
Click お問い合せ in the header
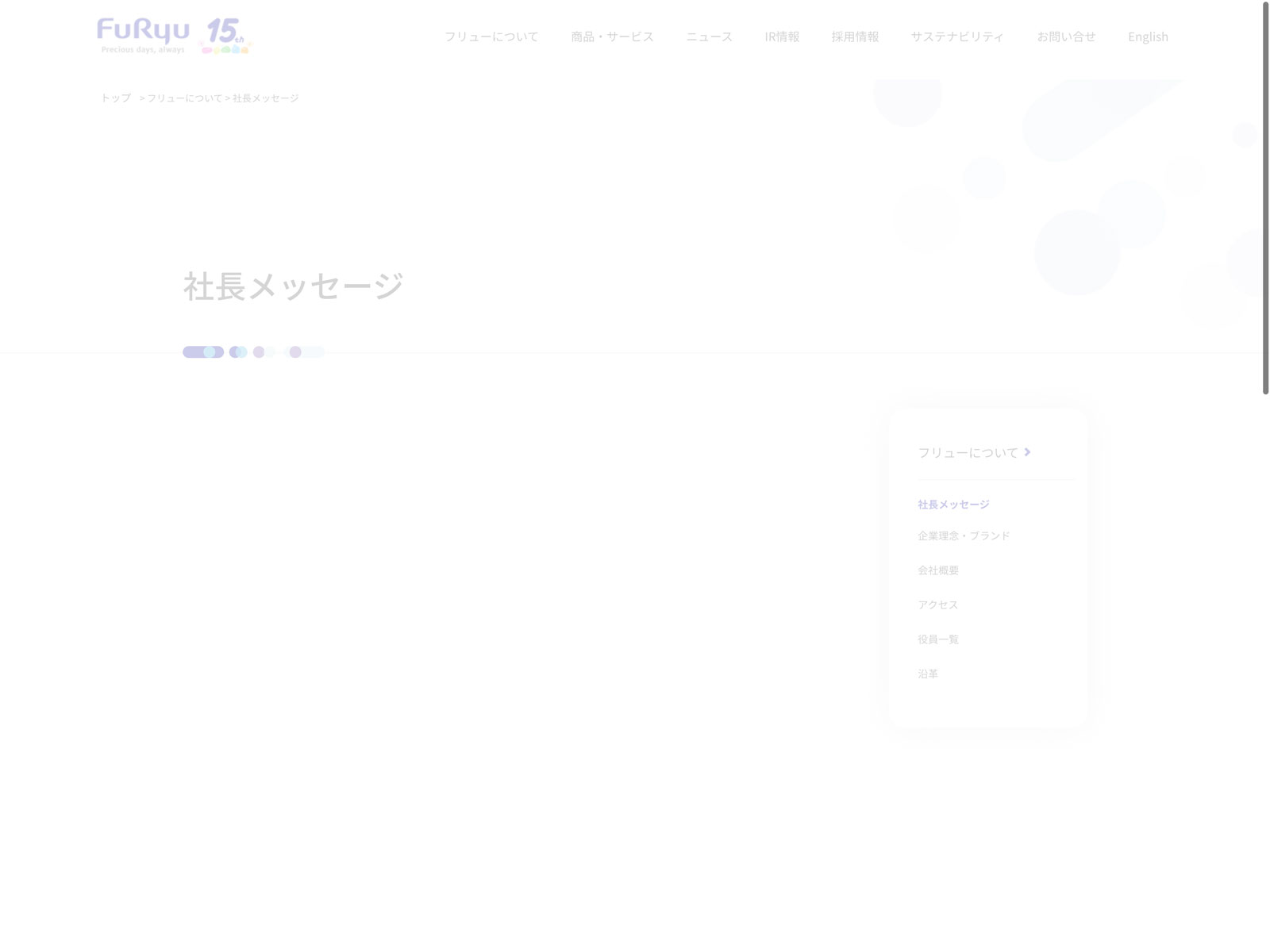click(1066, 36)
